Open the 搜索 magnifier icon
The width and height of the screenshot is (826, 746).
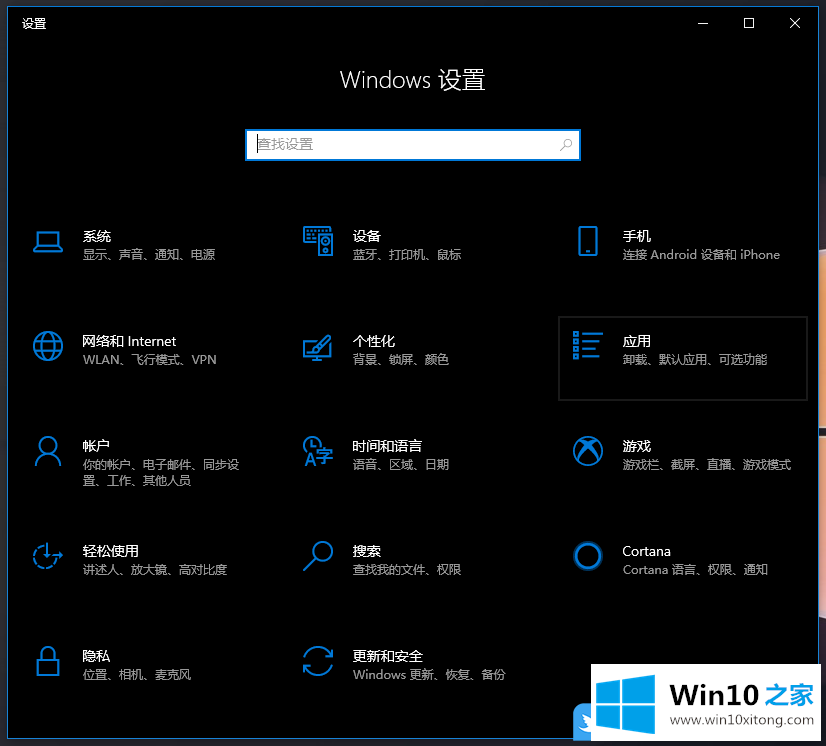click(318, 556)
